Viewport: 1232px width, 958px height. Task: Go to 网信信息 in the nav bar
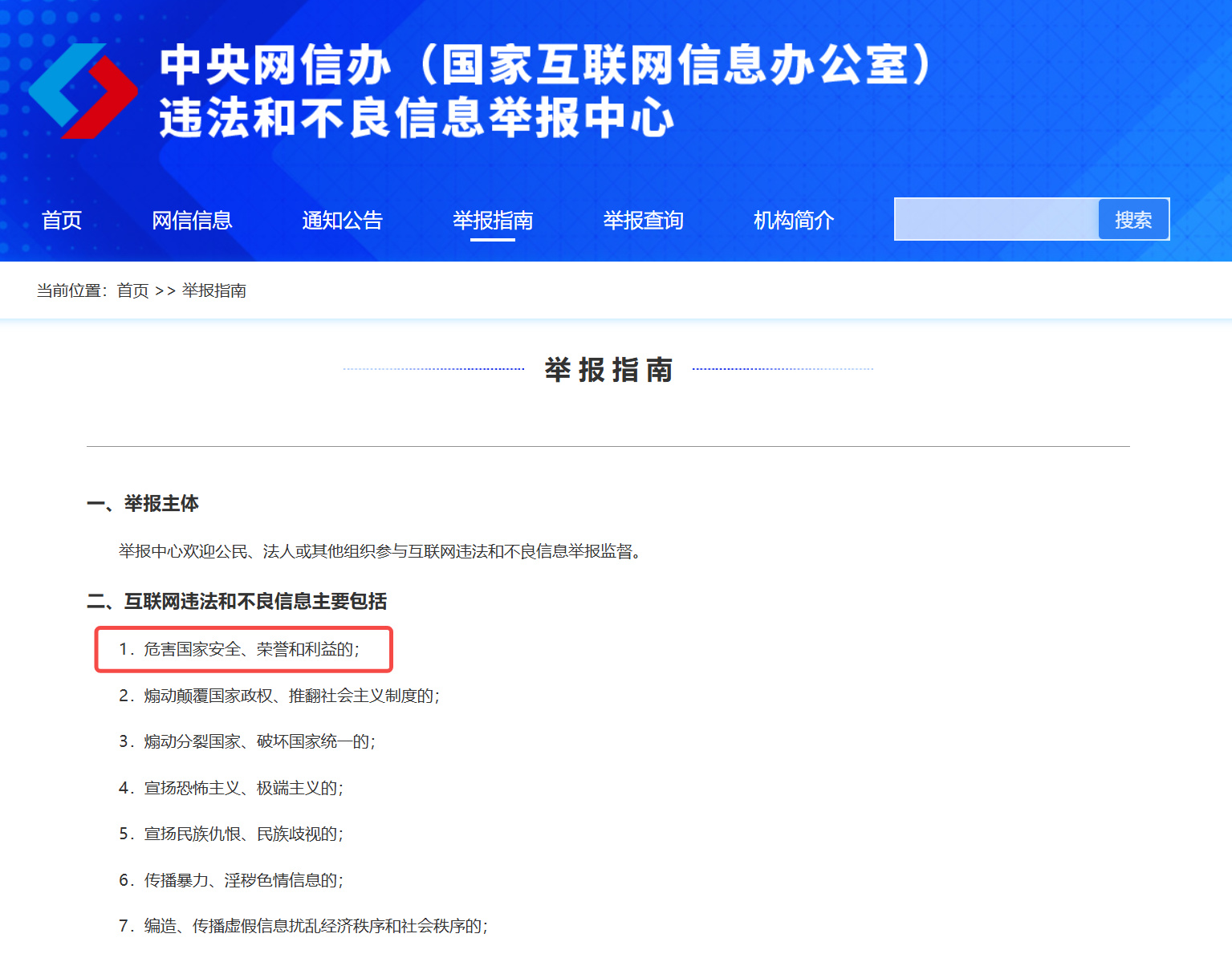192,220
